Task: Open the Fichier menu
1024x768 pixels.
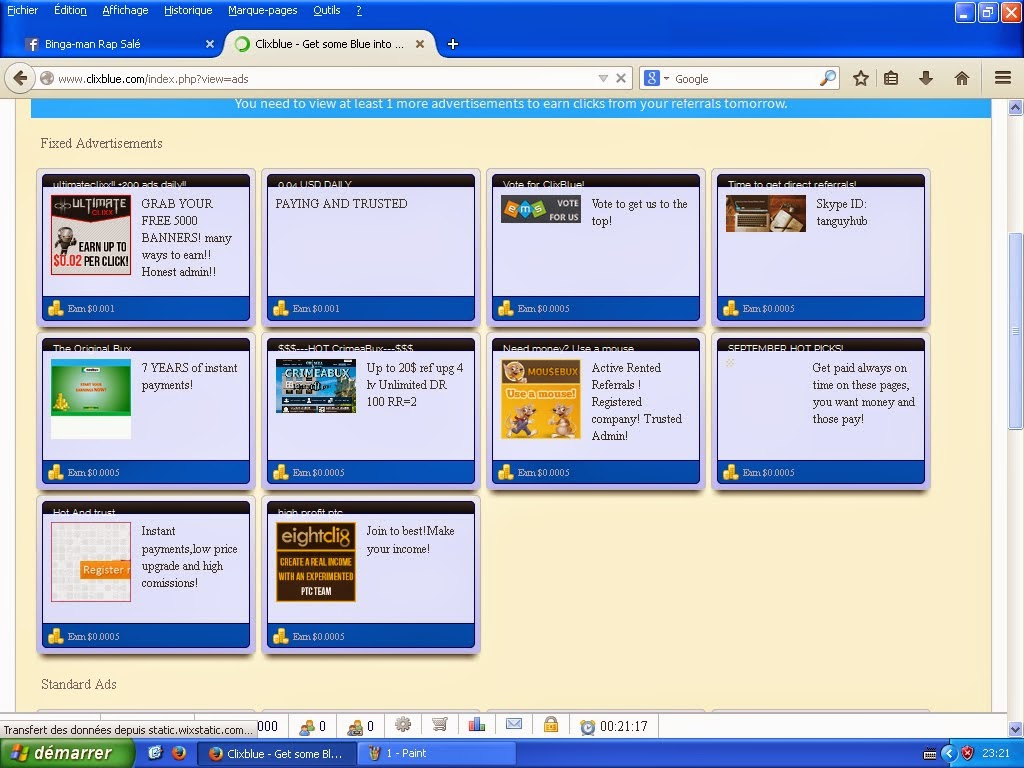Action: click(x=23, y=10)
